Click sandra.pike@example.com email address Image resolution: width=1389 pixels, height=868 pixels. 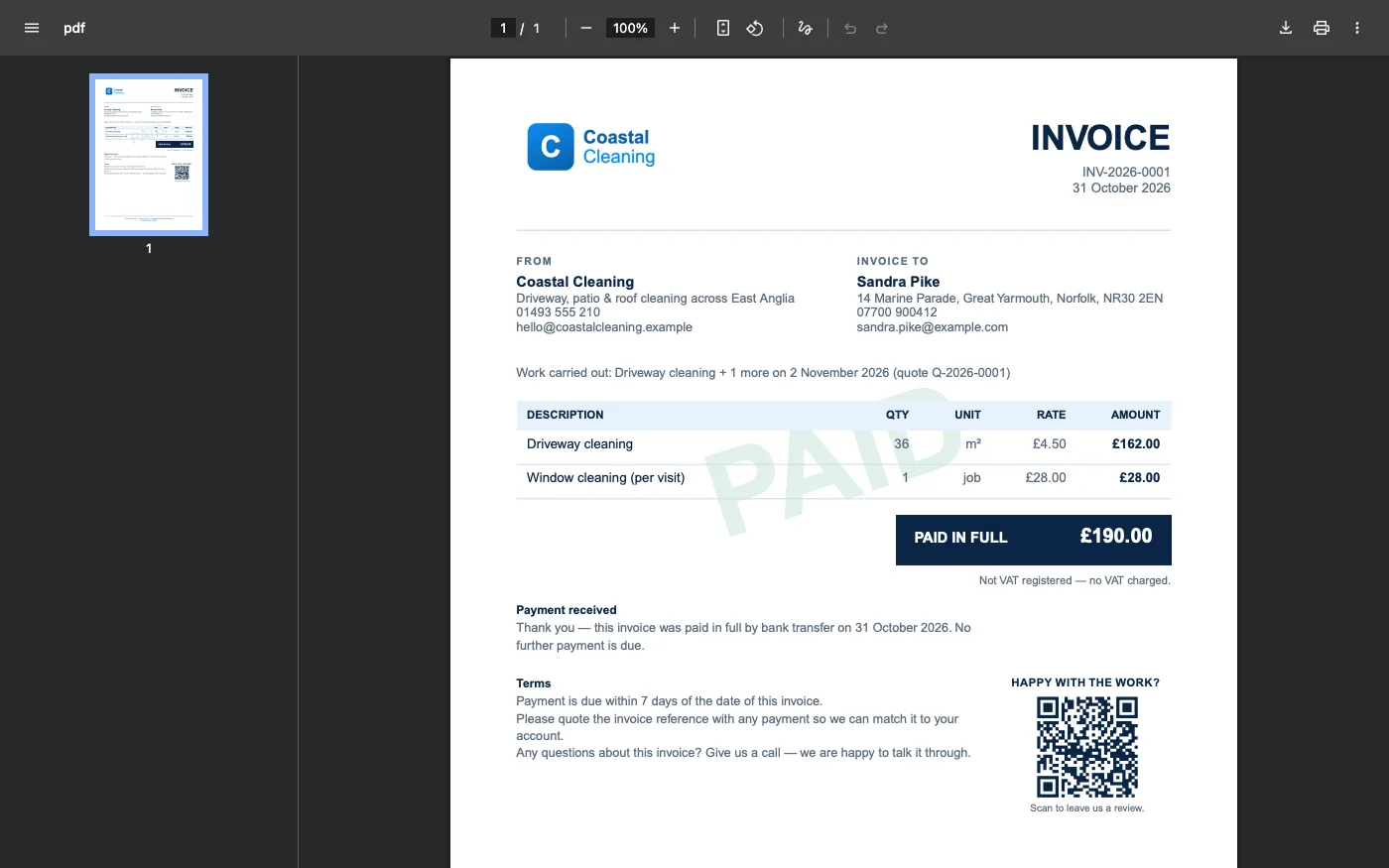click(x=933, y=327)
